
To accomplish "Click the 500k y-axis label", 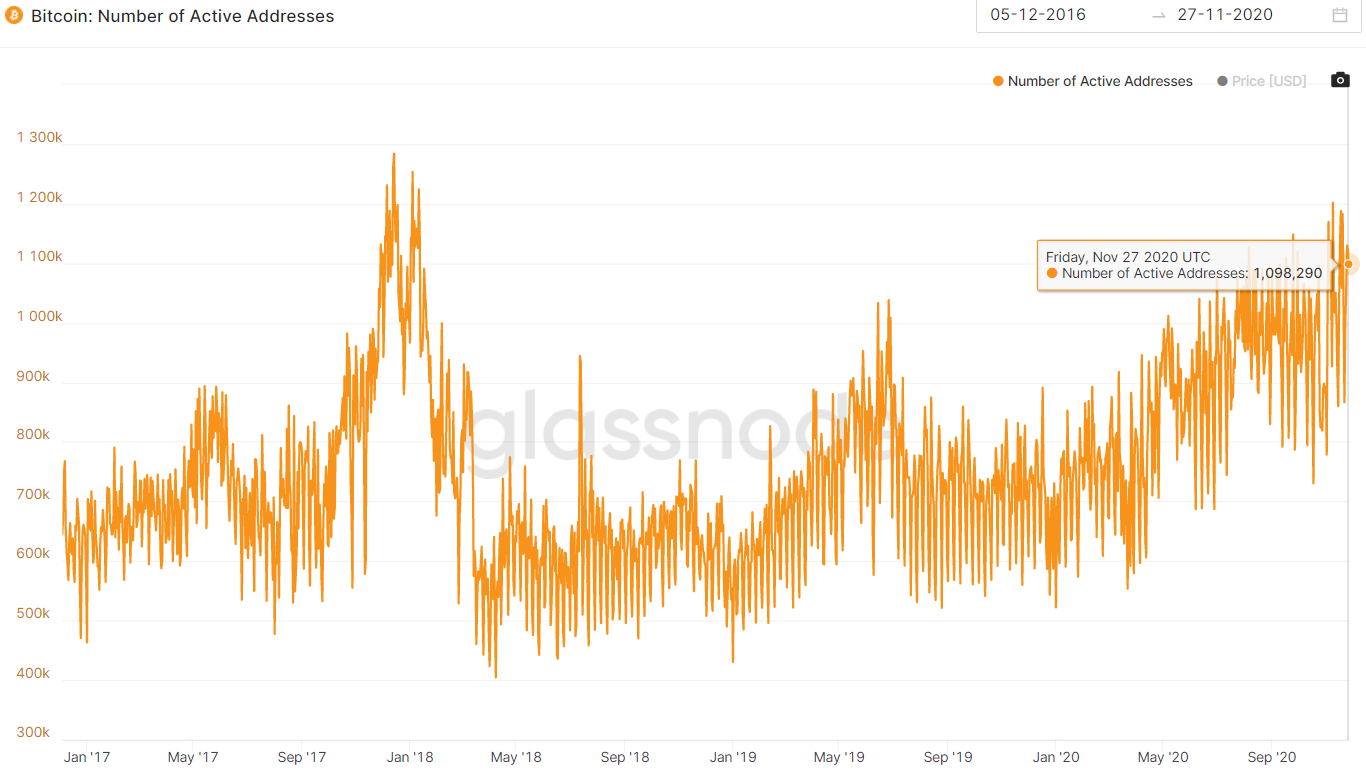I will [x=33, y=613].
